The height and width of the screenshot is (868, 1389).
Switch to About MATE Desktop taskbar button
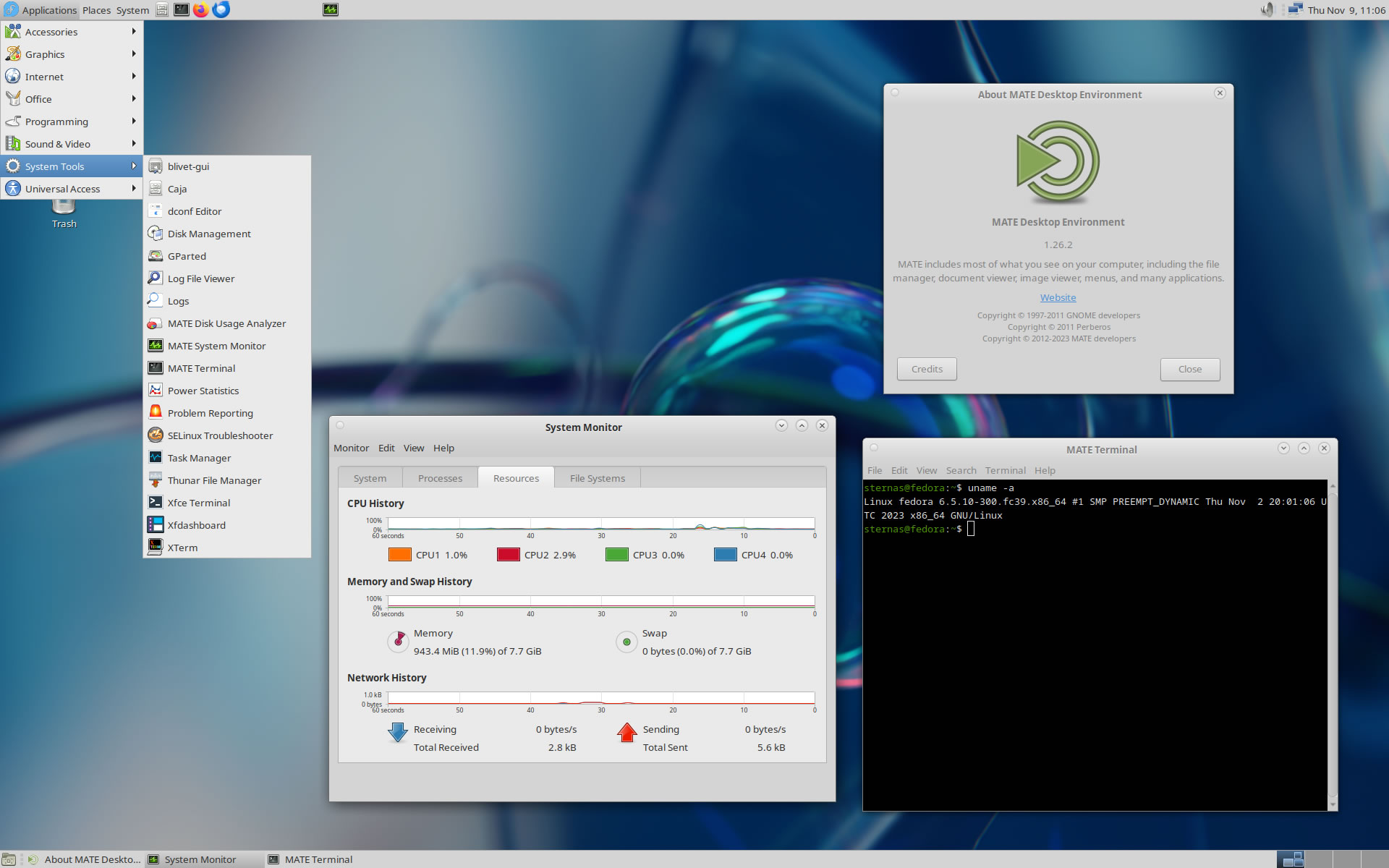[x=85, y=859]
